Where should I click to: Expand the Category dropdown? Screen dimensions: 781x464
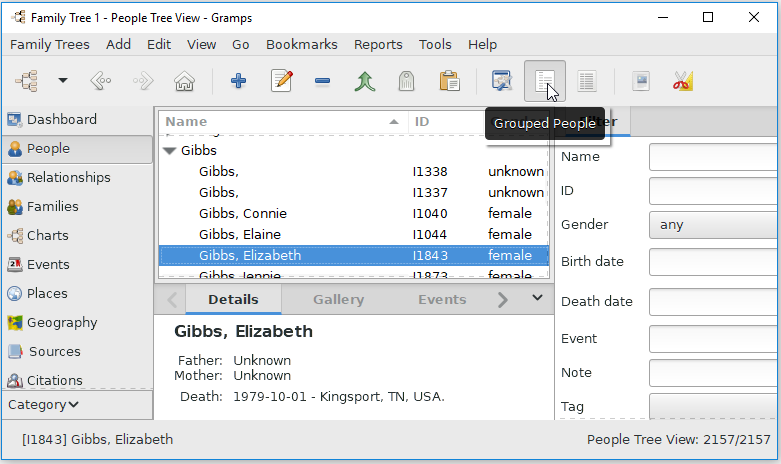coord(77,405)
